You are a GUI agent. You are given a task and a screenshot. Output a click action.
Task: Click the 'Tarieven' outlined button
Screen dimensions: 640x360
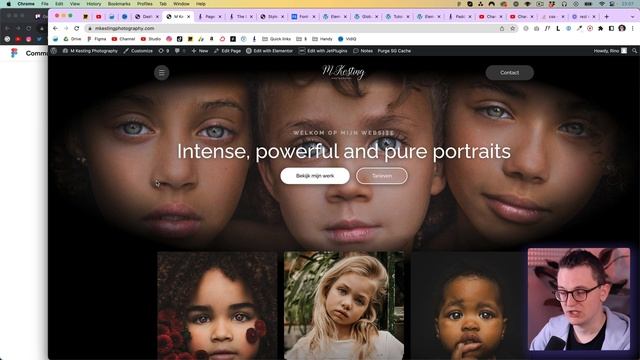382,176
